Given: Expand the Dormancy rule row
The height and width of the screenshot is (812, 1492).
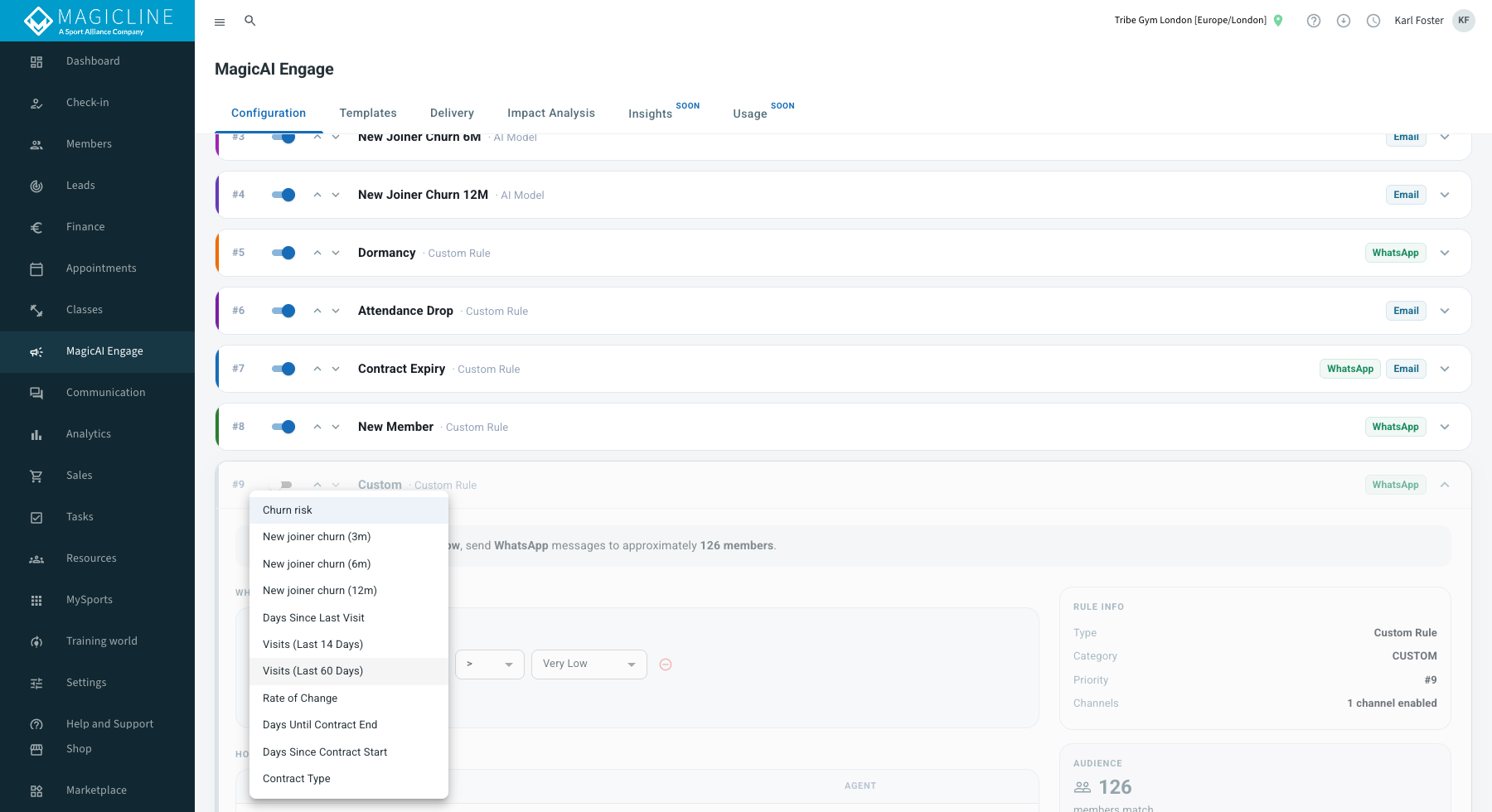Looking at the screenshot, I should pyautogui.click(x=1445, y=253).
